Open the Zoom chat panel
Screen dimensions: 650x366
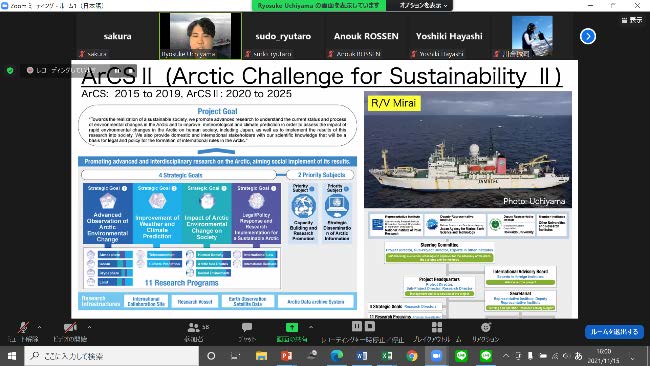[247, 327]
